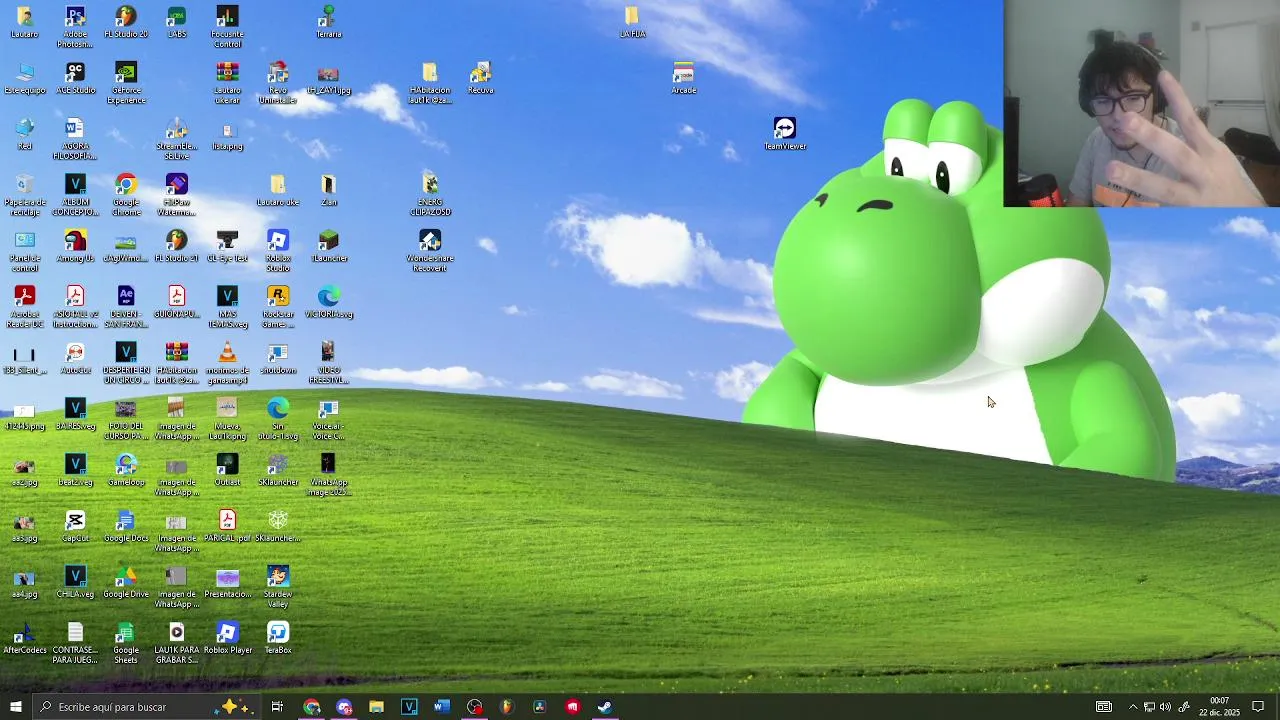Open File Explorer from the taskbar
Image resolution: width=1280 pixels, height=720 pixels.
pyautogui.click(x=376, y=707)
